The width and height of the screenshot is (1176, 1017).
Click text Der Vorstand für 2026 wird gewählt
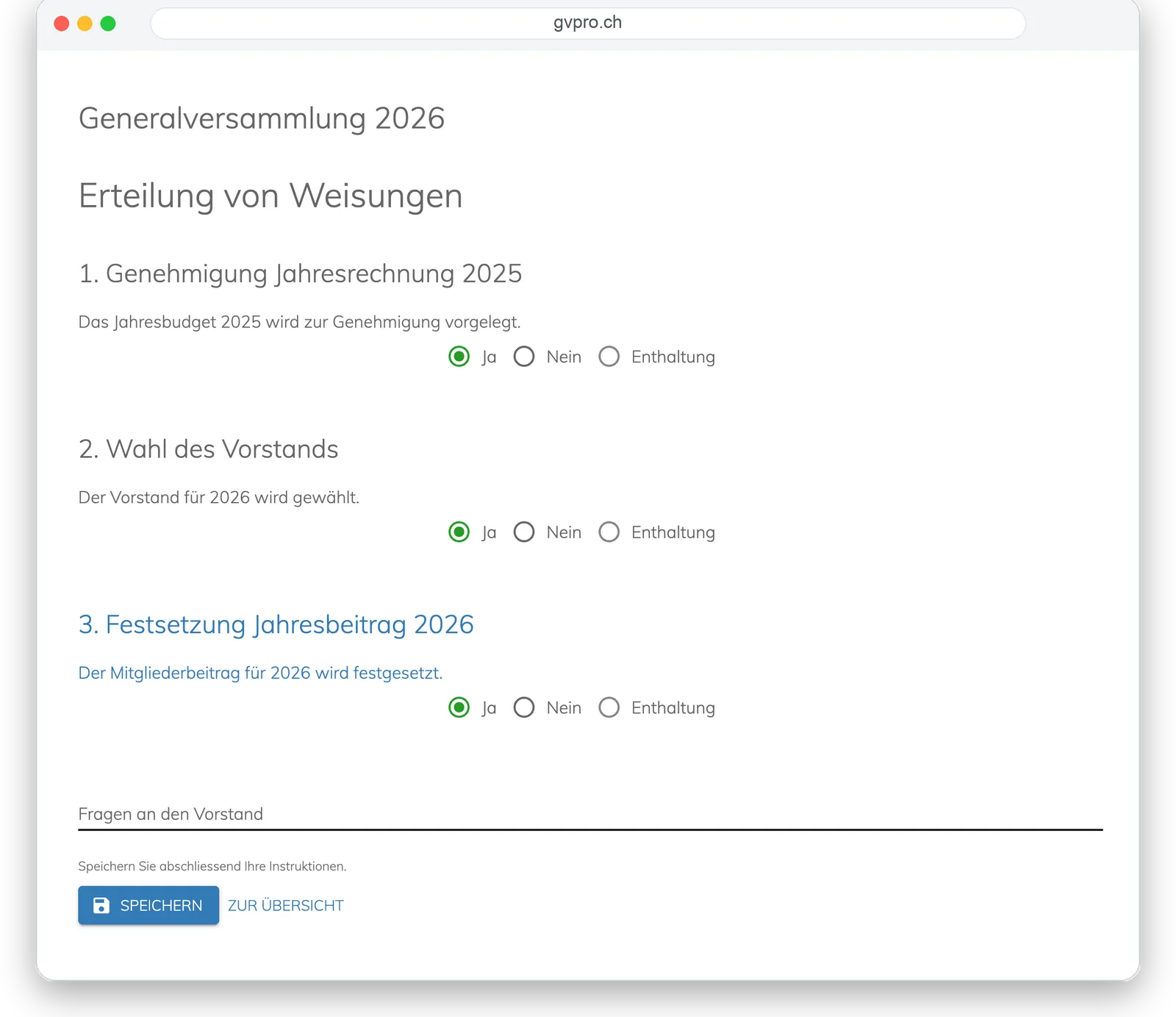click(219, 497)
